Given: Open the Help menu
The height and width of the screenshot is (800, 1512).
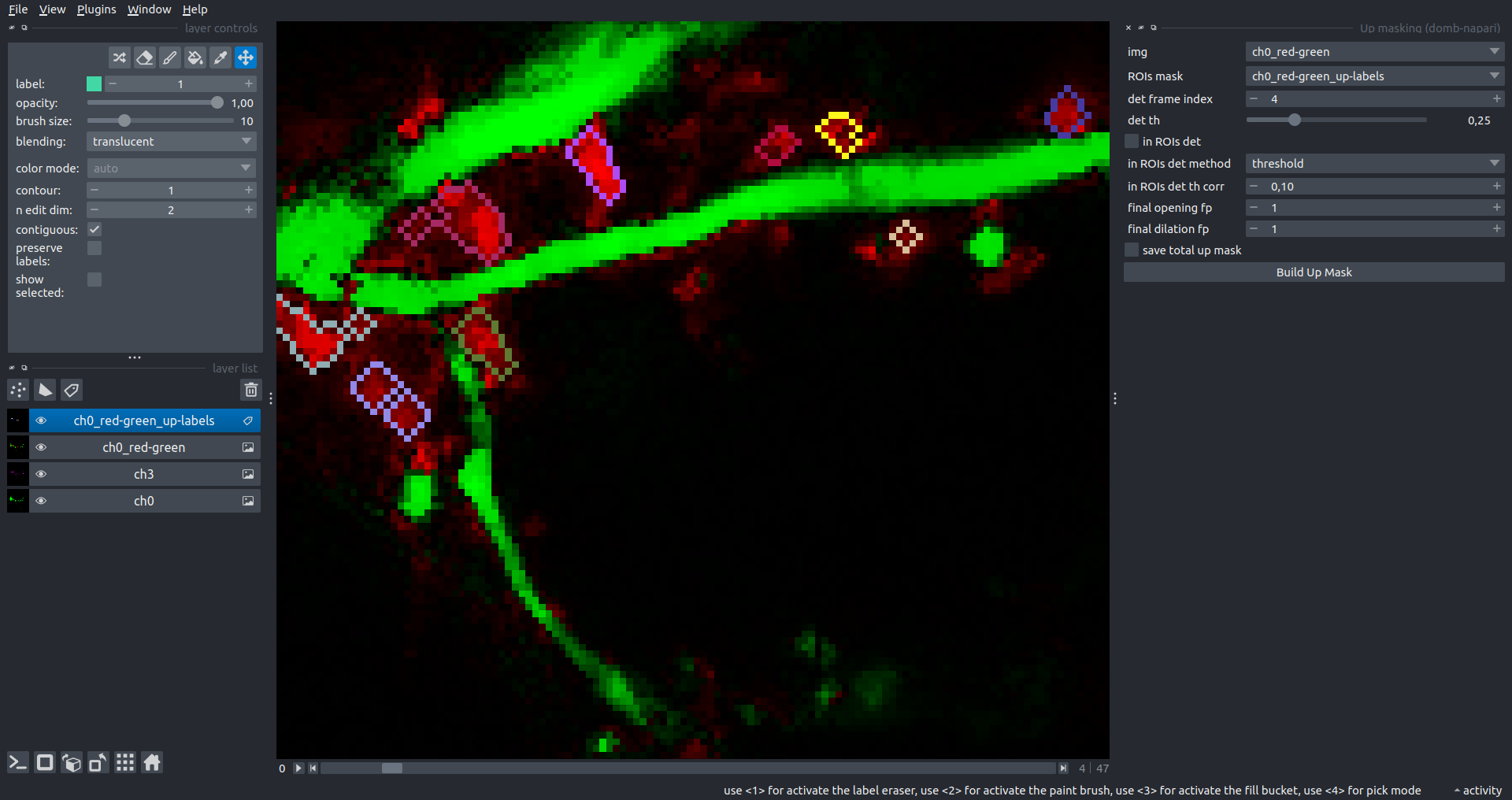Looking at the screenshot, I should click(195, 9).
